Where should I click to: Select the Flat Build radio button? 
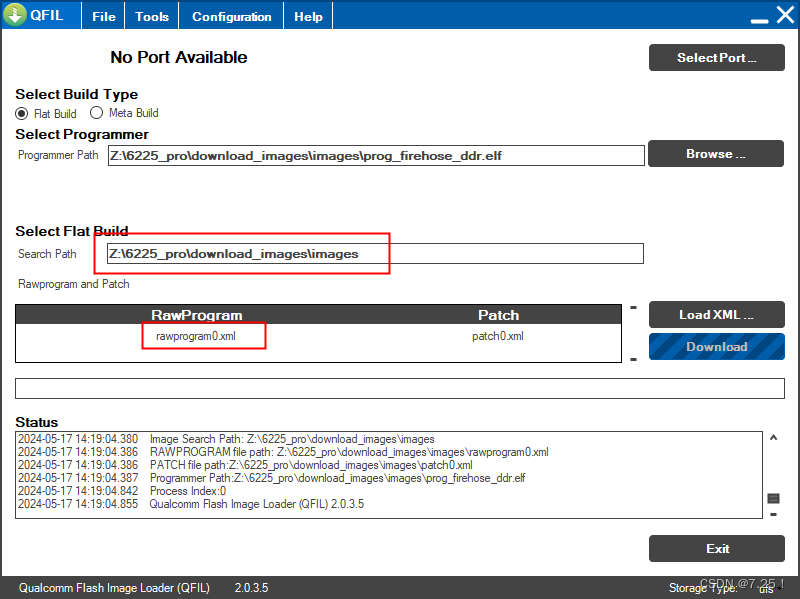pos(21,113)
